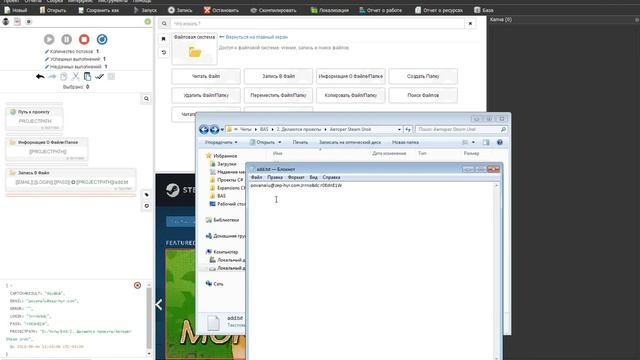Viewport: 640px width, 360px height.
Task: Click the Удалить Файл/Папку button
Action: (206, 95)
